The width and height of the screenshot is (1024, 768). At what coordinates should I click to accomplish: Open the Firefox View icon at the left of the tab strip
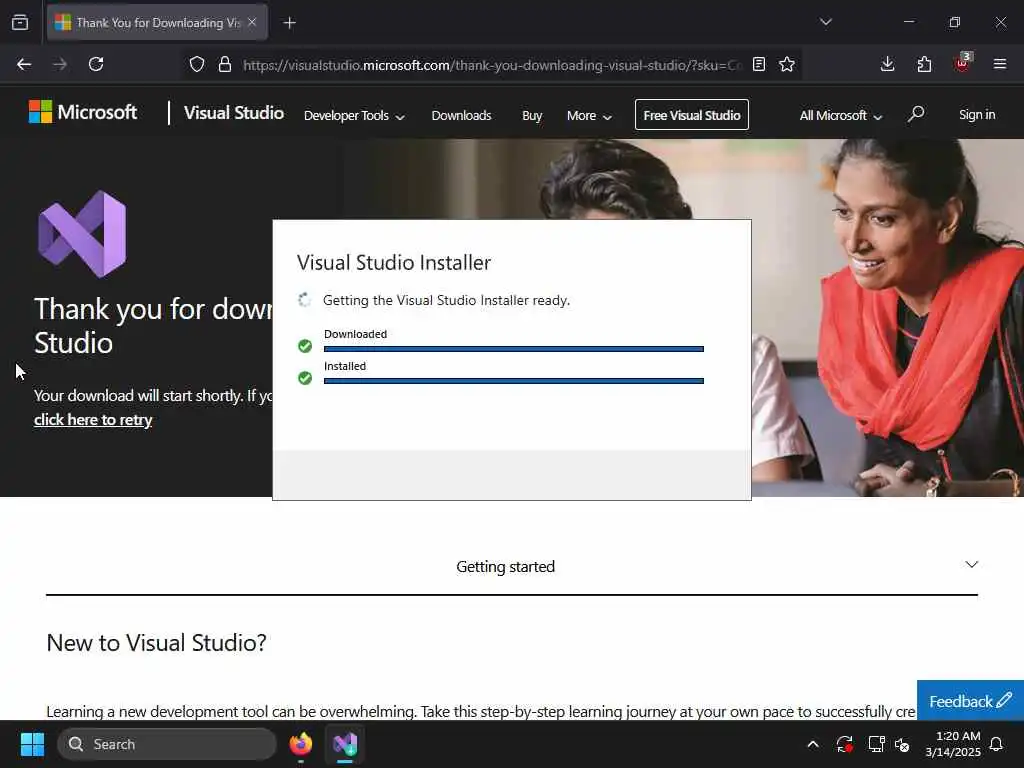pos(20,23)
